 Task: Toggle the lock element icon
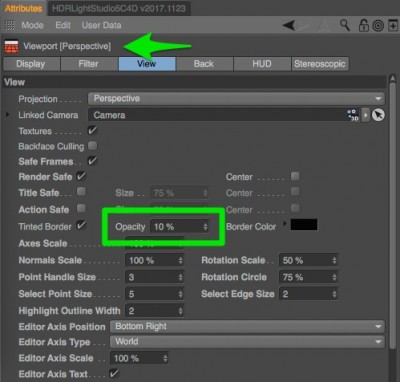coord(363,25)
